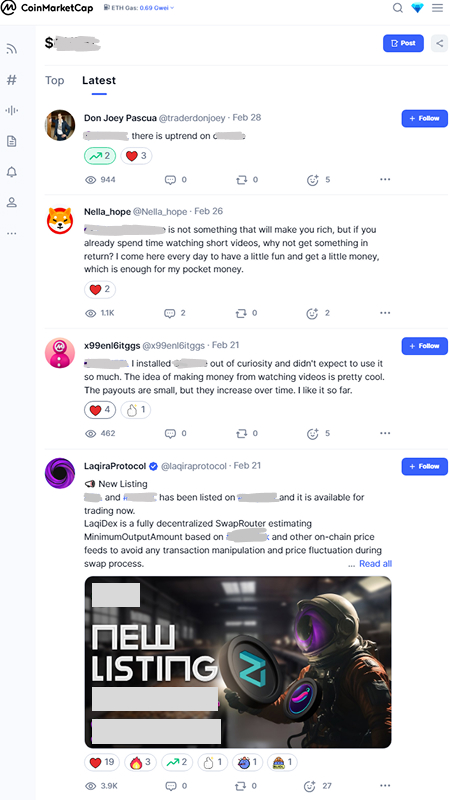Expand sidebar more options ellipsis
The image size is (450, 800).
(x=12, y=233)
